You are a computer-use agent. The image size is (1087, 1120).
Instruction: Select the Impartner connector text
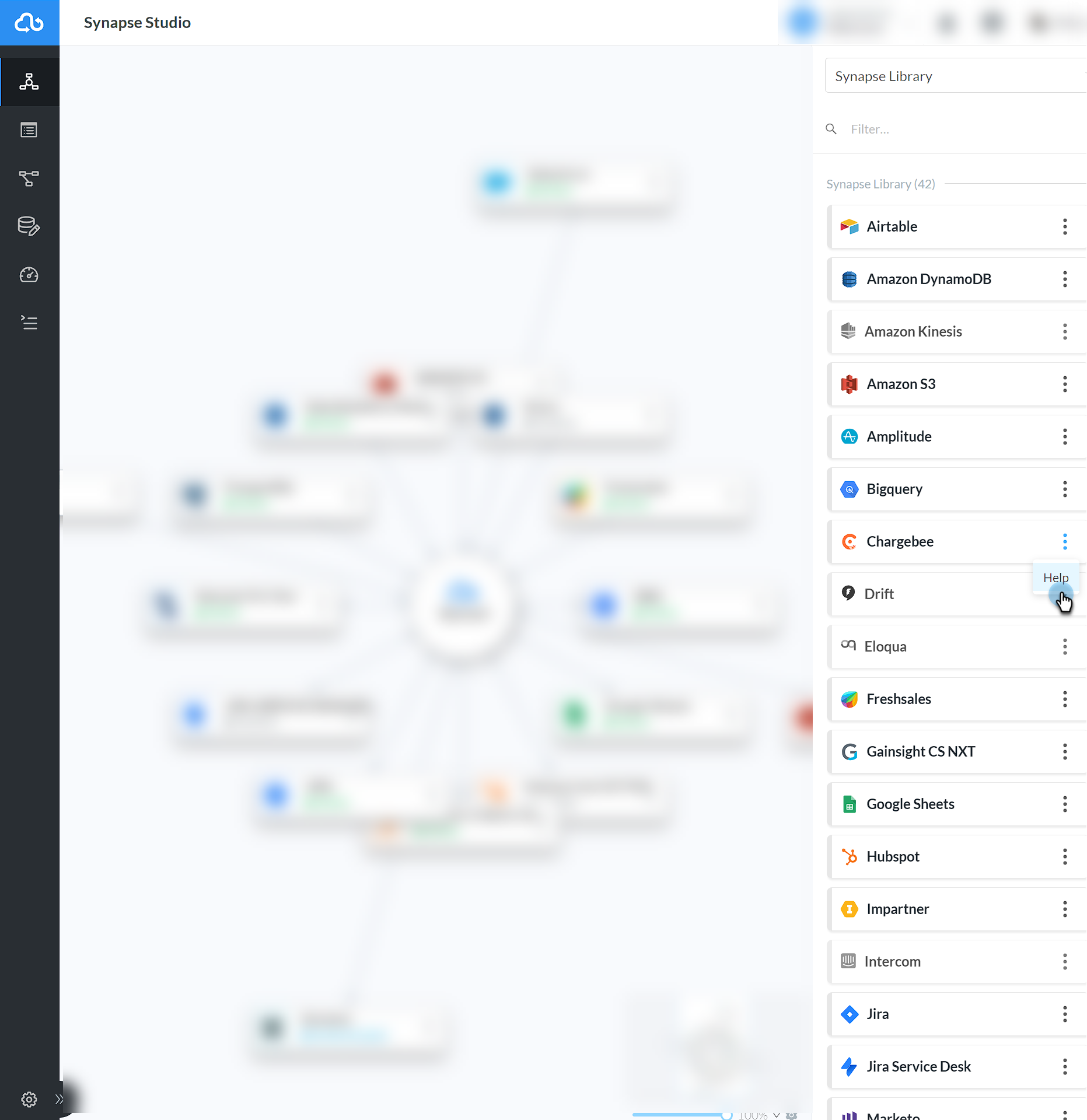click(897, 909)
